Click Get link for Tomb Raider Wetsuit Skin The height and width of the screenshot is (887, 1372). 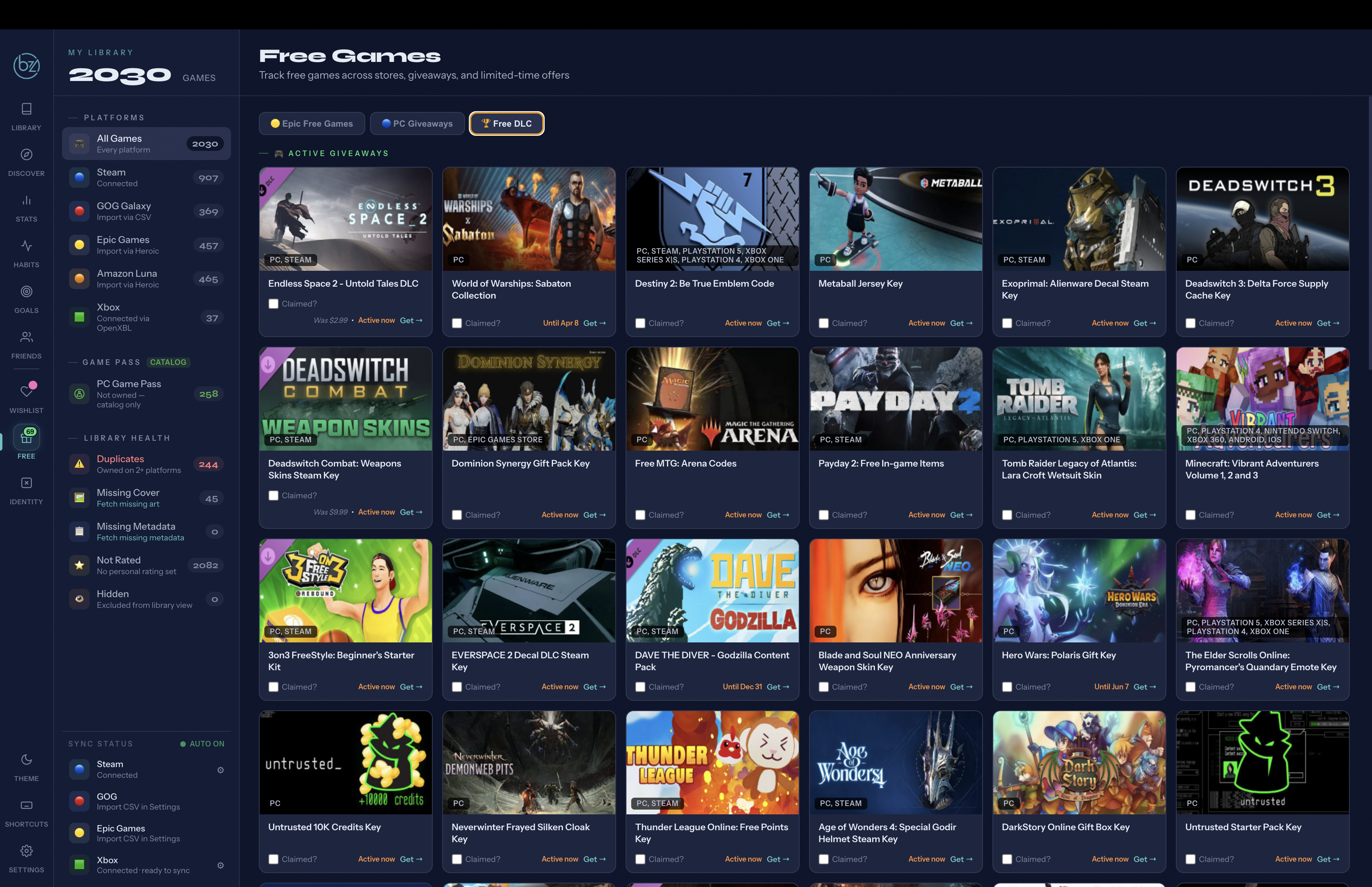coord(1145,515)
